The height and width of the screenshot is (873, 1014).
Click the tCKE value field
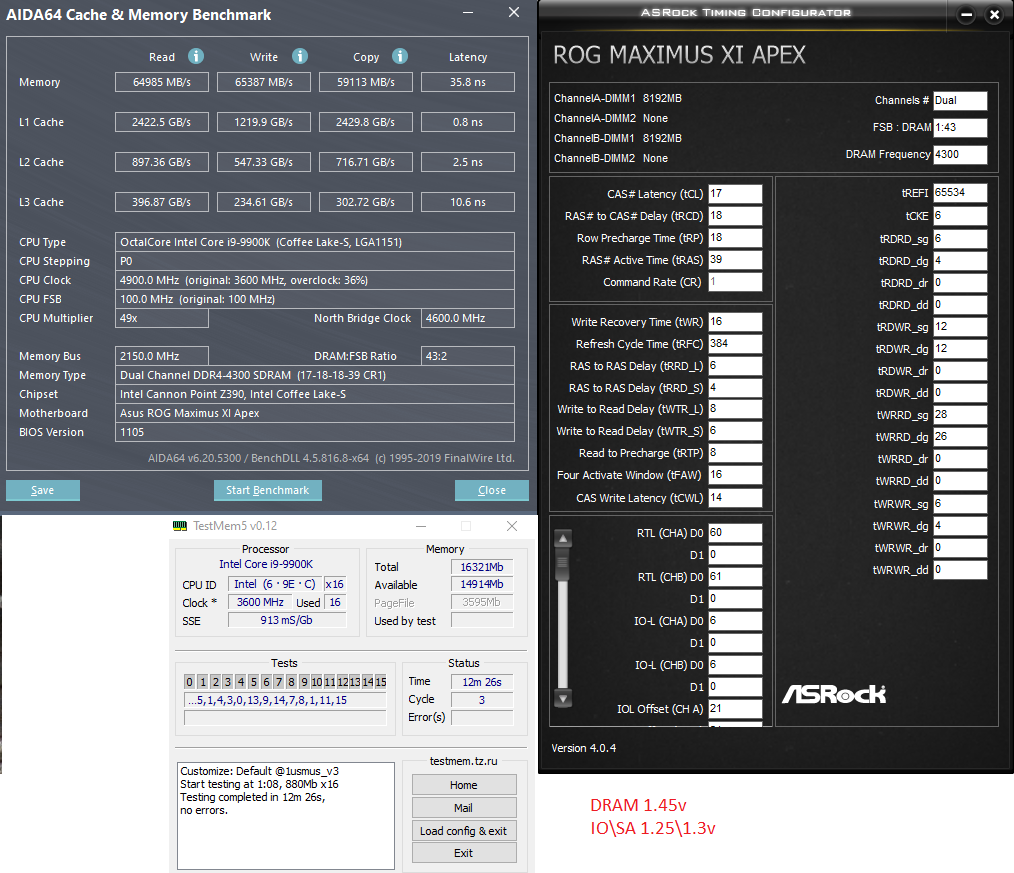(960, 216)
